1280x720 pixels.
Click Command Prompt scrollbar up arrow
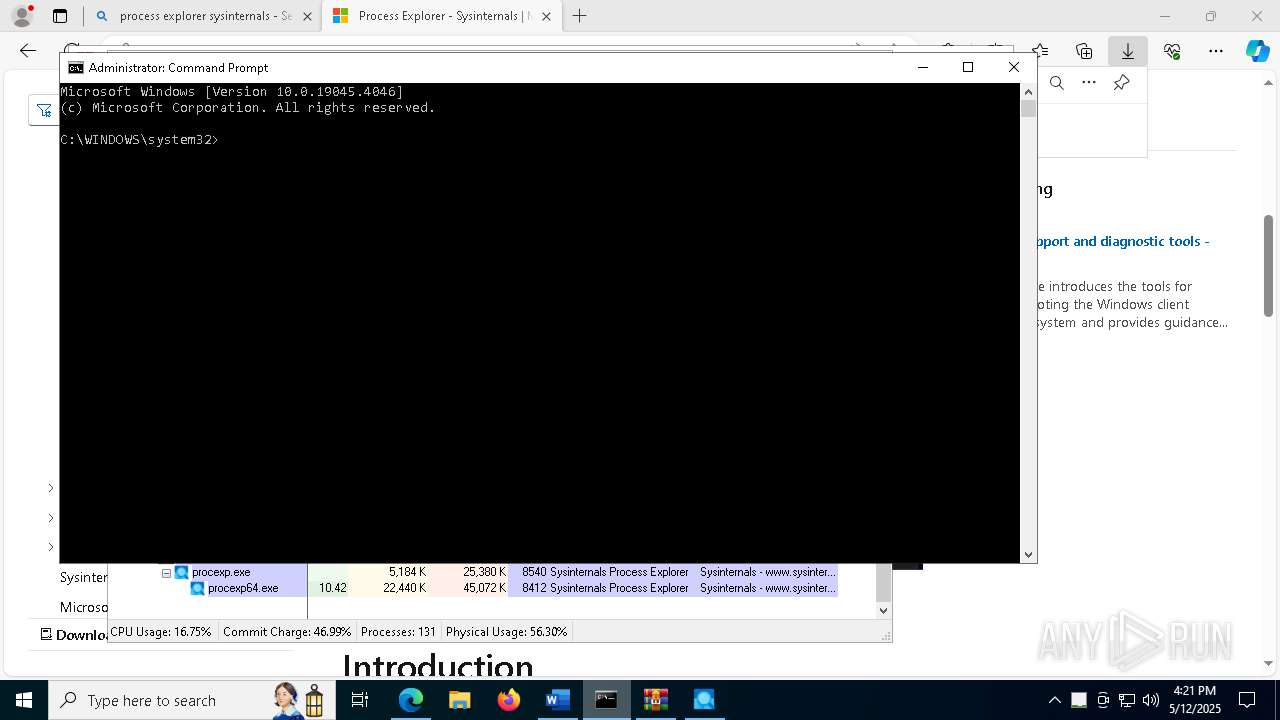(x=1028, y=92)
